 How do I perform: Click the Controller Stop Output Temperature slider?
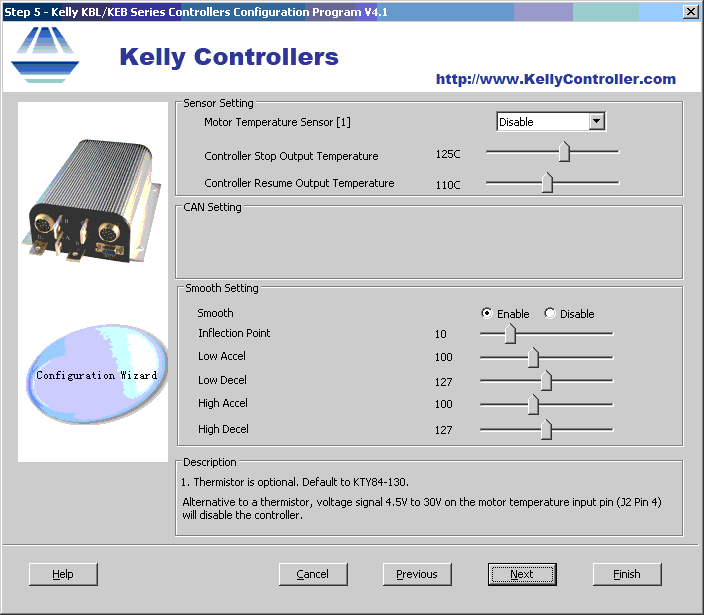[x=564, y=152]
